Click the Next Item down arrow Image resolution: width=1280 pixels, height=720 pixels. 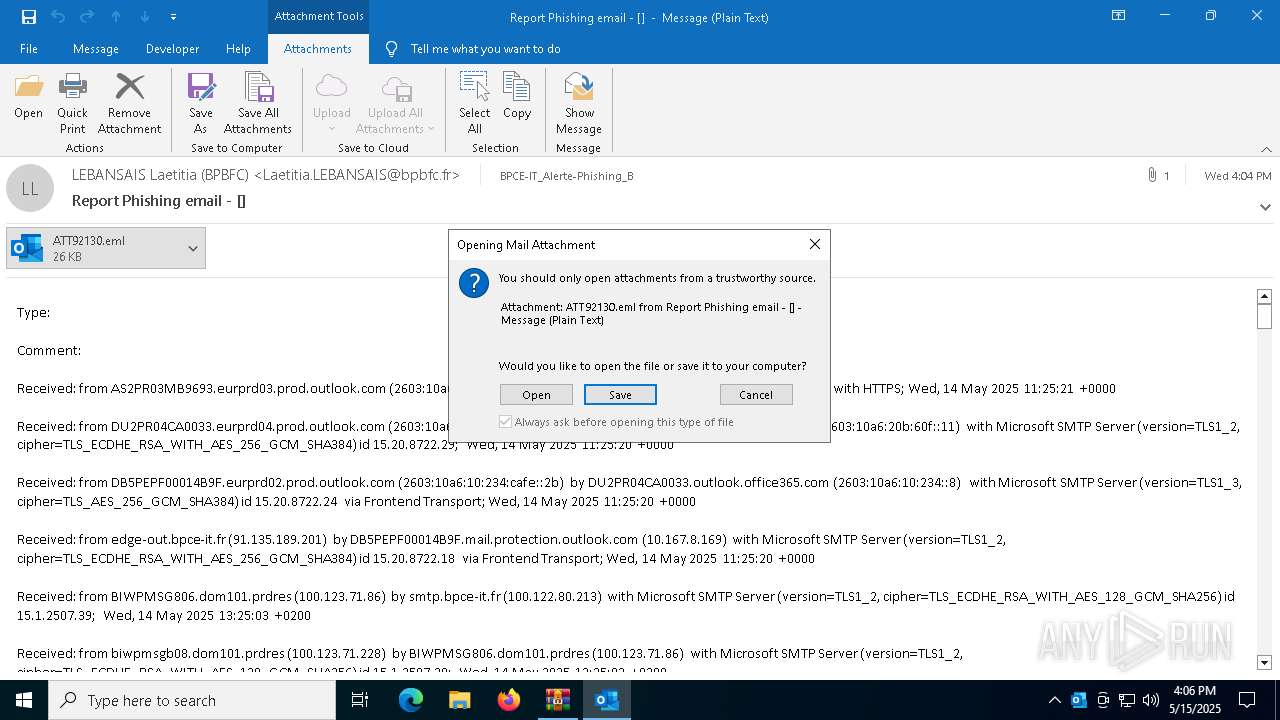point(145,17)
